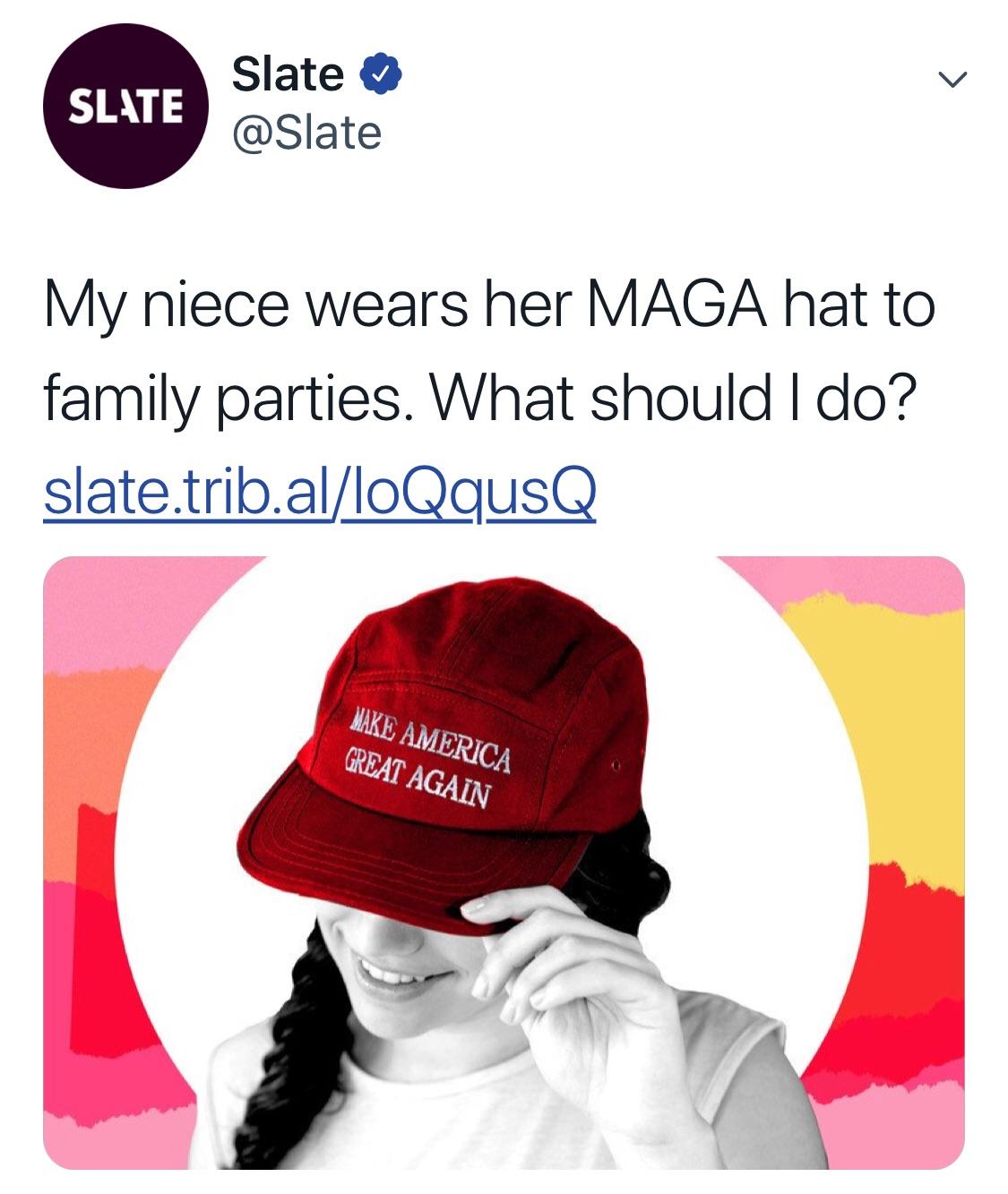Image resolution: width=1008 pixels, height=1194 pixels.
Task: Visit the @Slate handle
Action: coord(306,134)
